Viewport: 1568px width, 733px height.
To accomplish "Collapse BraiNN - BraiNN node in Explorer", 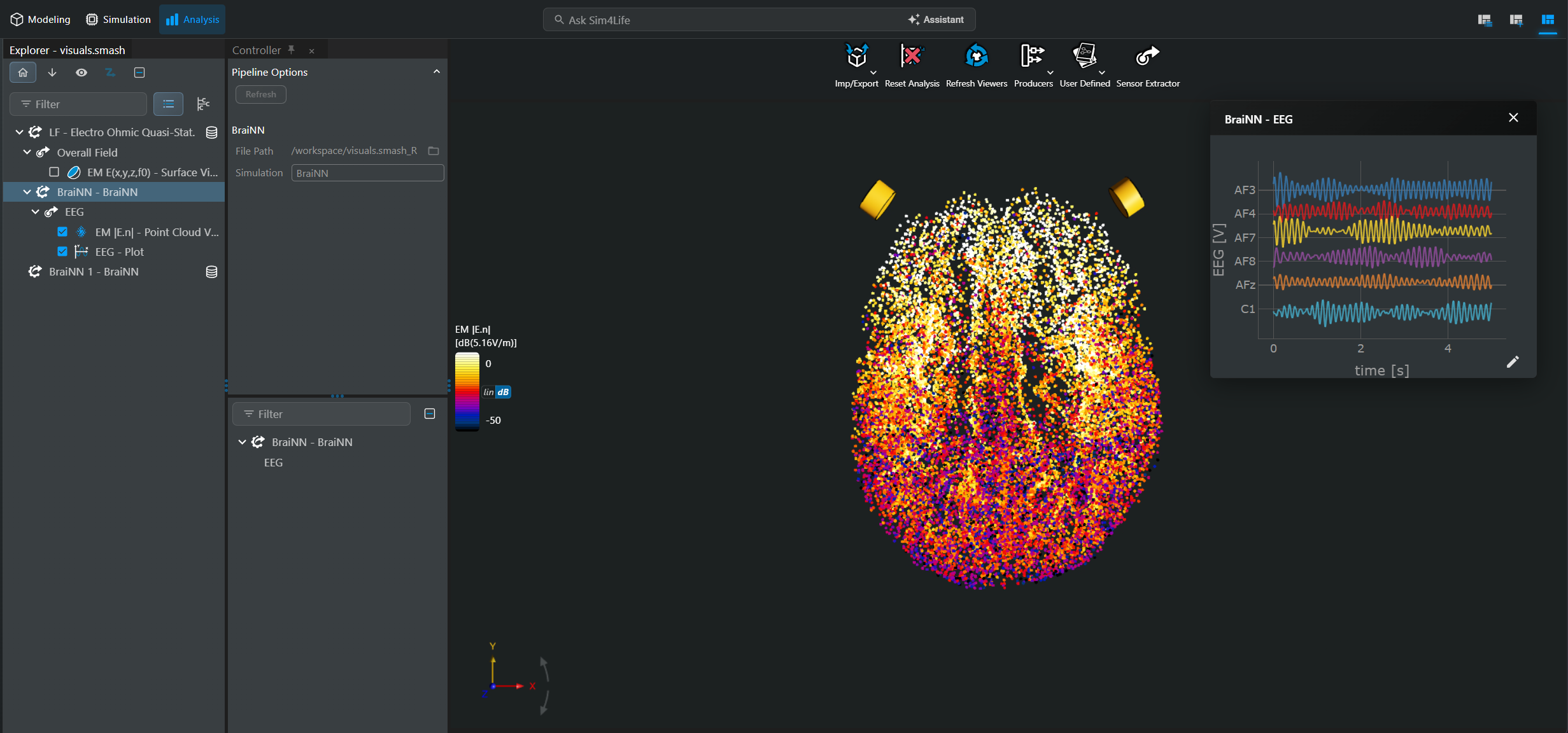I will click(x=27, y=192).
